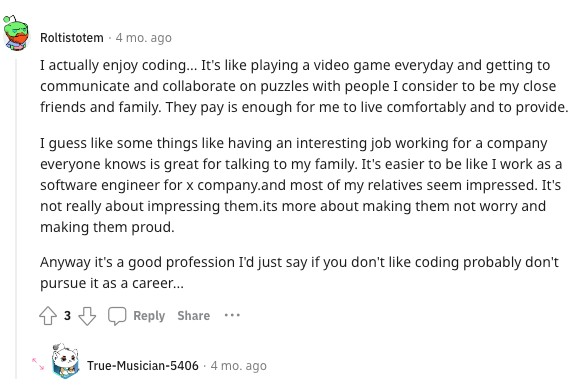This screenshot has height=392, width=583.
Task: Click the vote score number 3
Action: (x=67, y=316)
